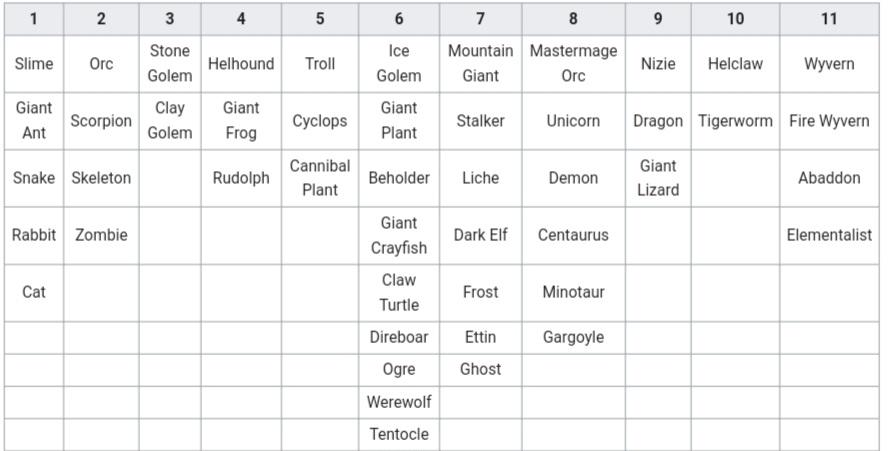Click column header 8

point(573,19)
